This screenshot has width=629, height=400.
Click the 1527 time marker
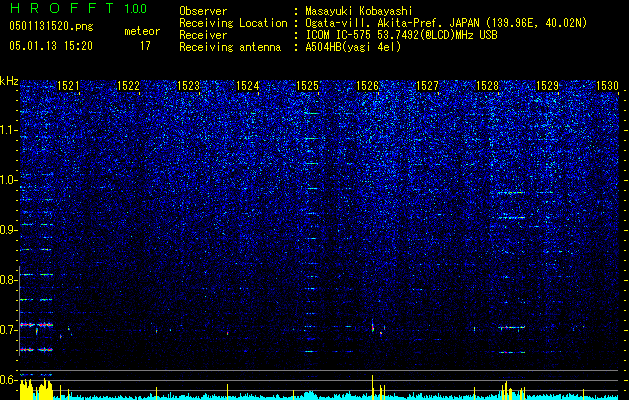click(x=427, y=86)
